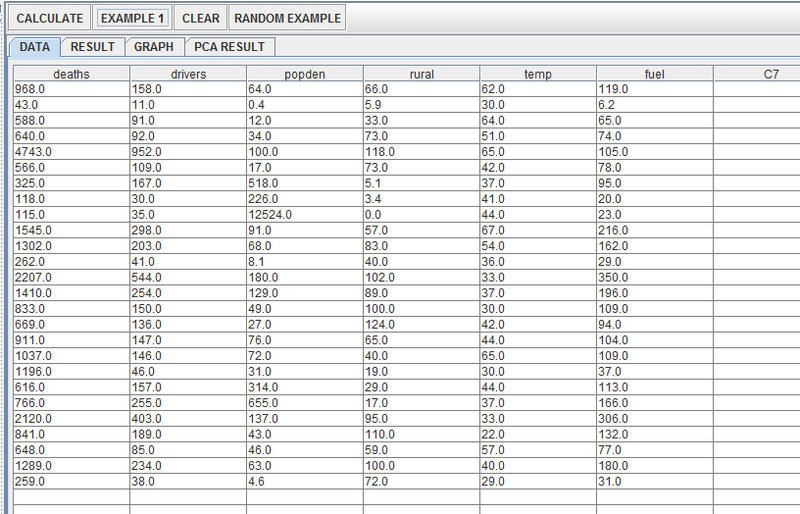Select fuel cell 216.0
Screen dimensions: 800x514
[x=655, y=230]
